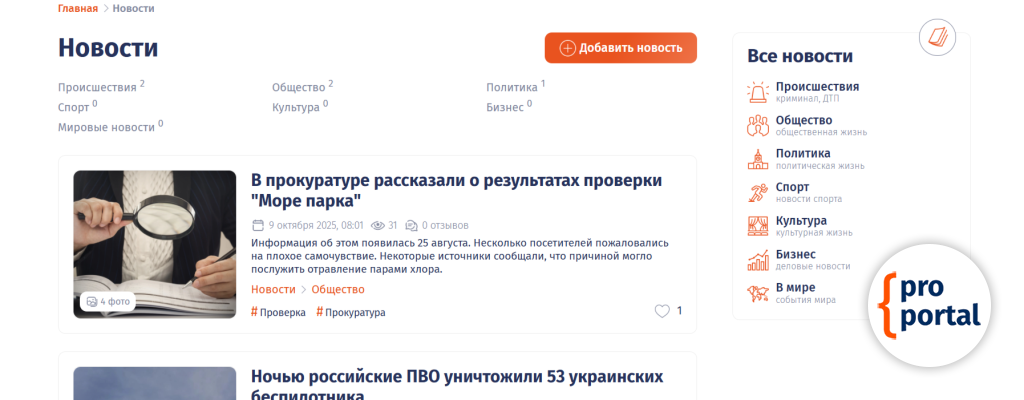Go to Главная in the breadcrumb

coord(78,8)
